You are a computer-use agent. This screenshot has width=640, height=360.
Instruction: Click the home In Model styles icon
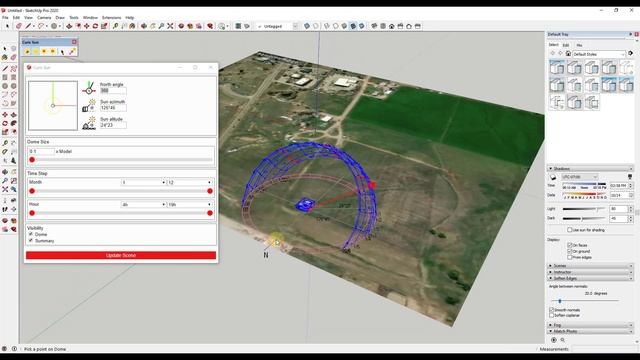coord(568,53)
